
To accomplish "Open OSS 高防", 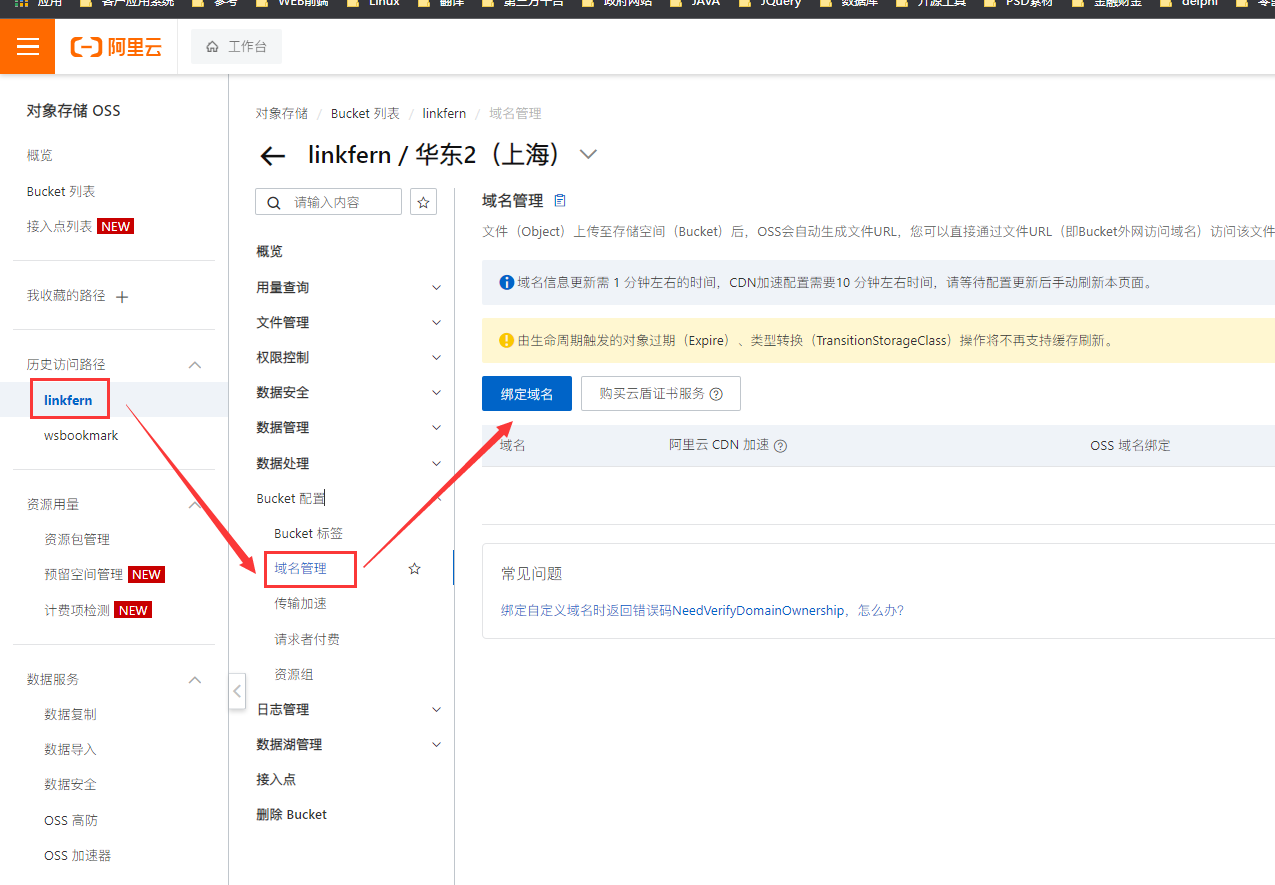I will pyautogui.click(x=71, y=821).
